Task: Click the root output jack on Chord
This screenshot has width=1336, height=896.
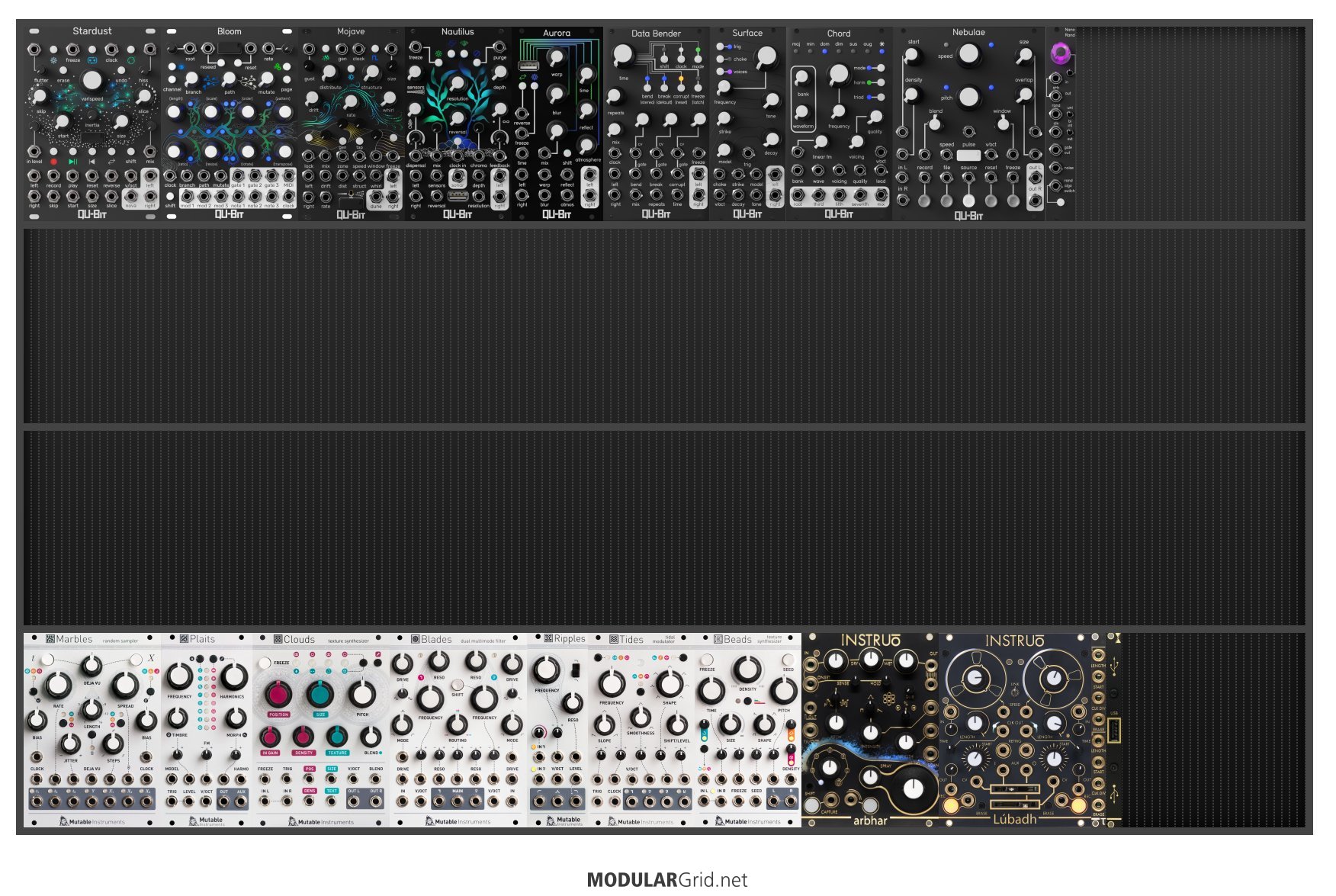Action: click(798, 195)
